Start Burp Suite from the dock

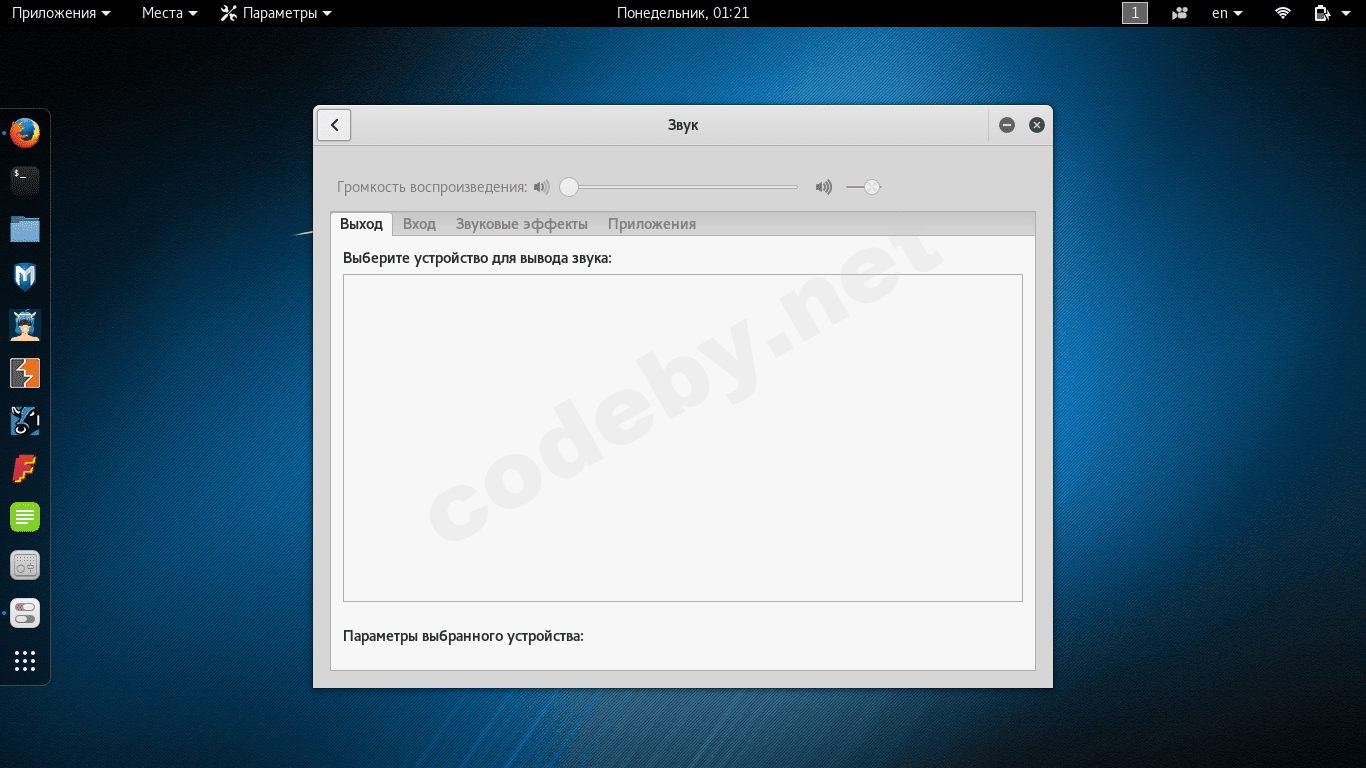click(25, 373)
